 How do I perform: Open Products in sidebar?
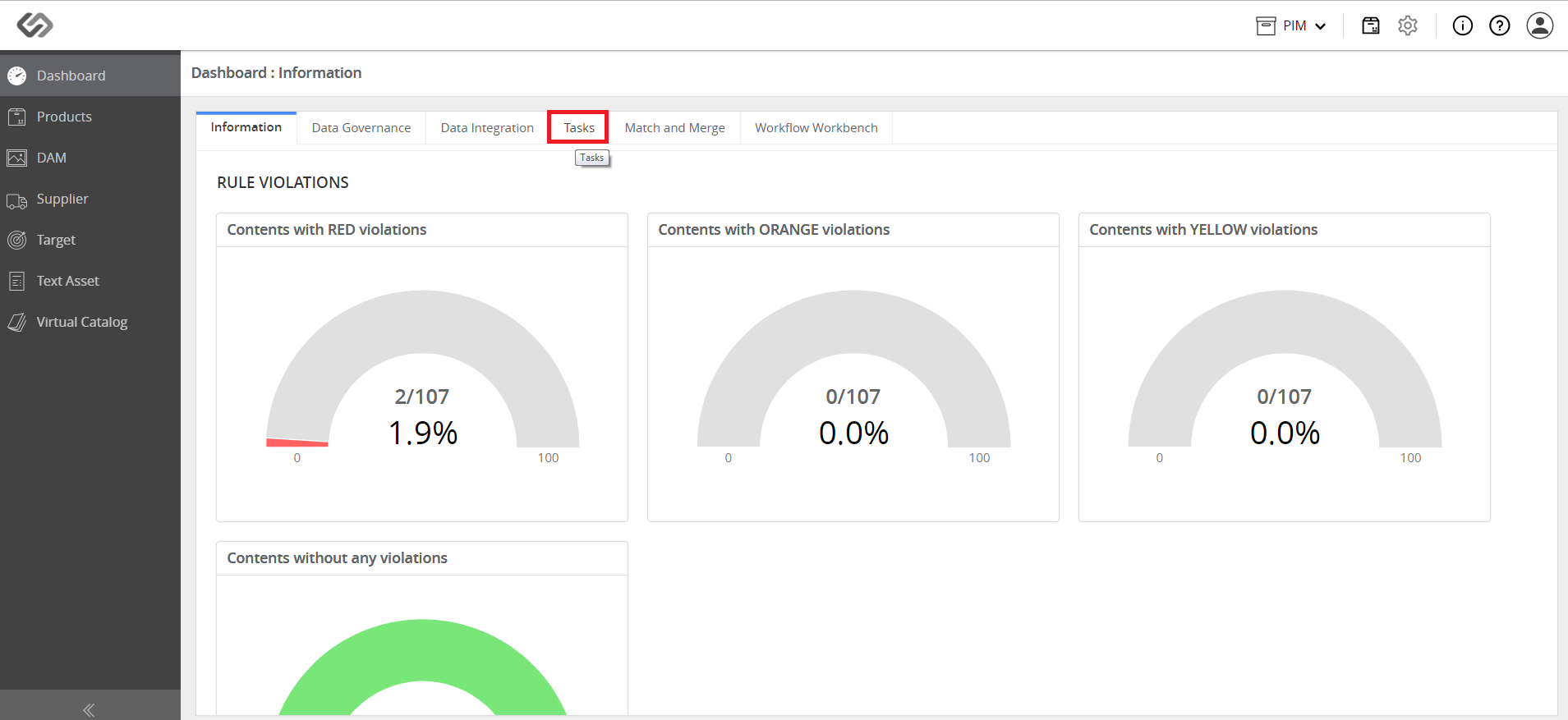point(90,117)
